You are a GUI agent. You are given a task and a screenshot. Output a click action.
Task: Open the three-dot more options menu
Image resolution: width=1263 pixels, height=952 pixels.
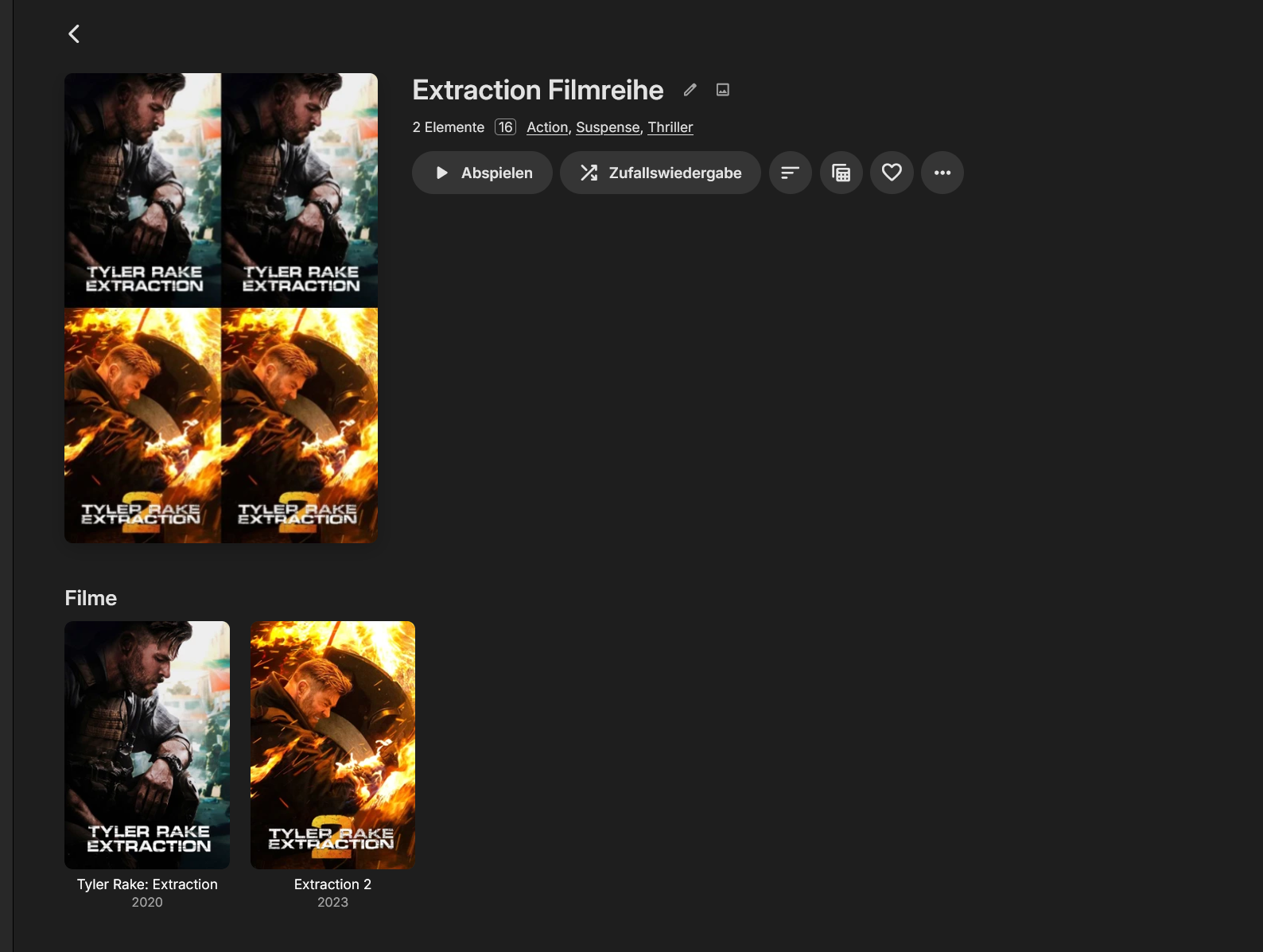pyautogui.click(x=942, y=173)
